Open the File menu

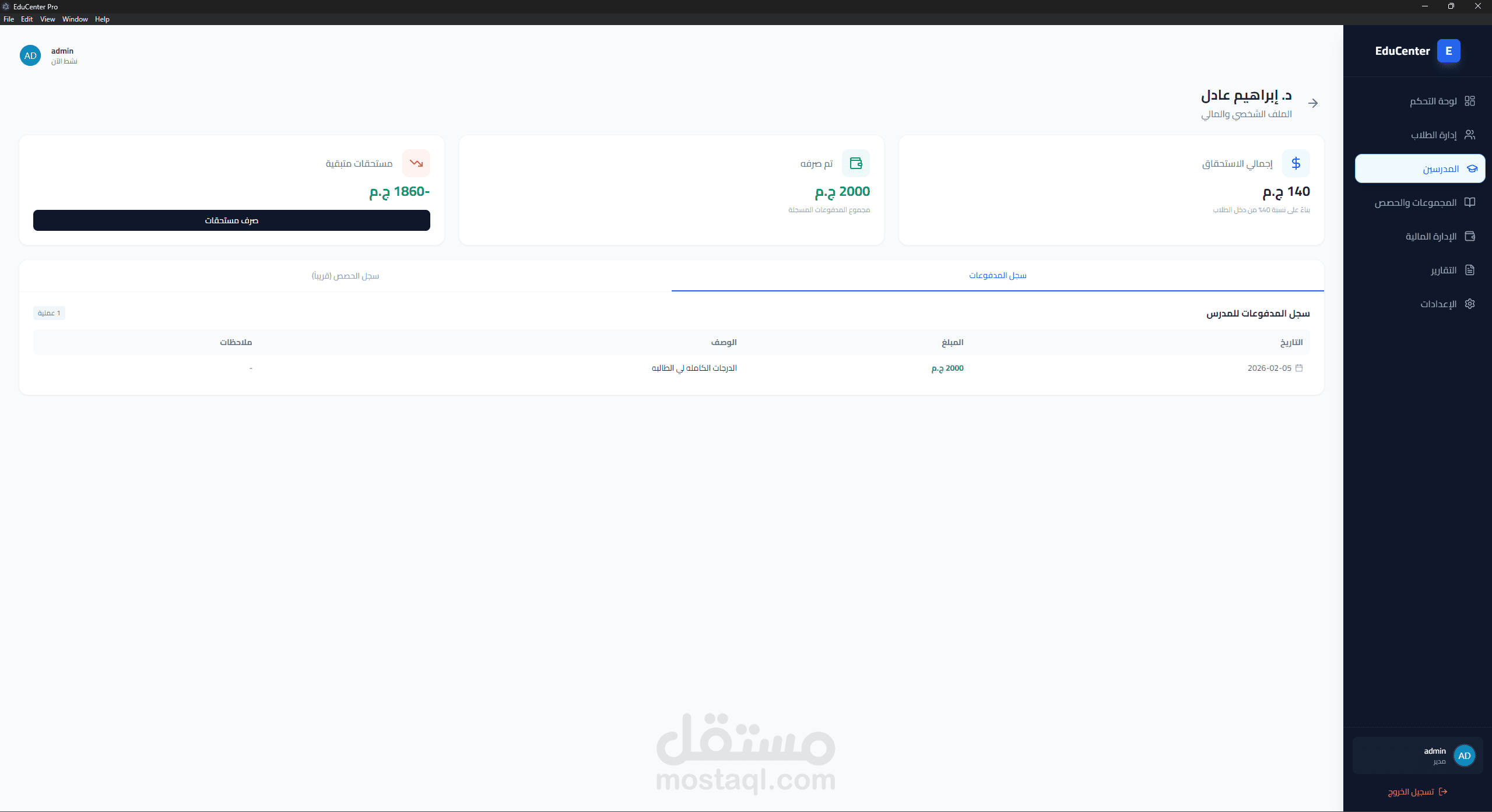9,19
